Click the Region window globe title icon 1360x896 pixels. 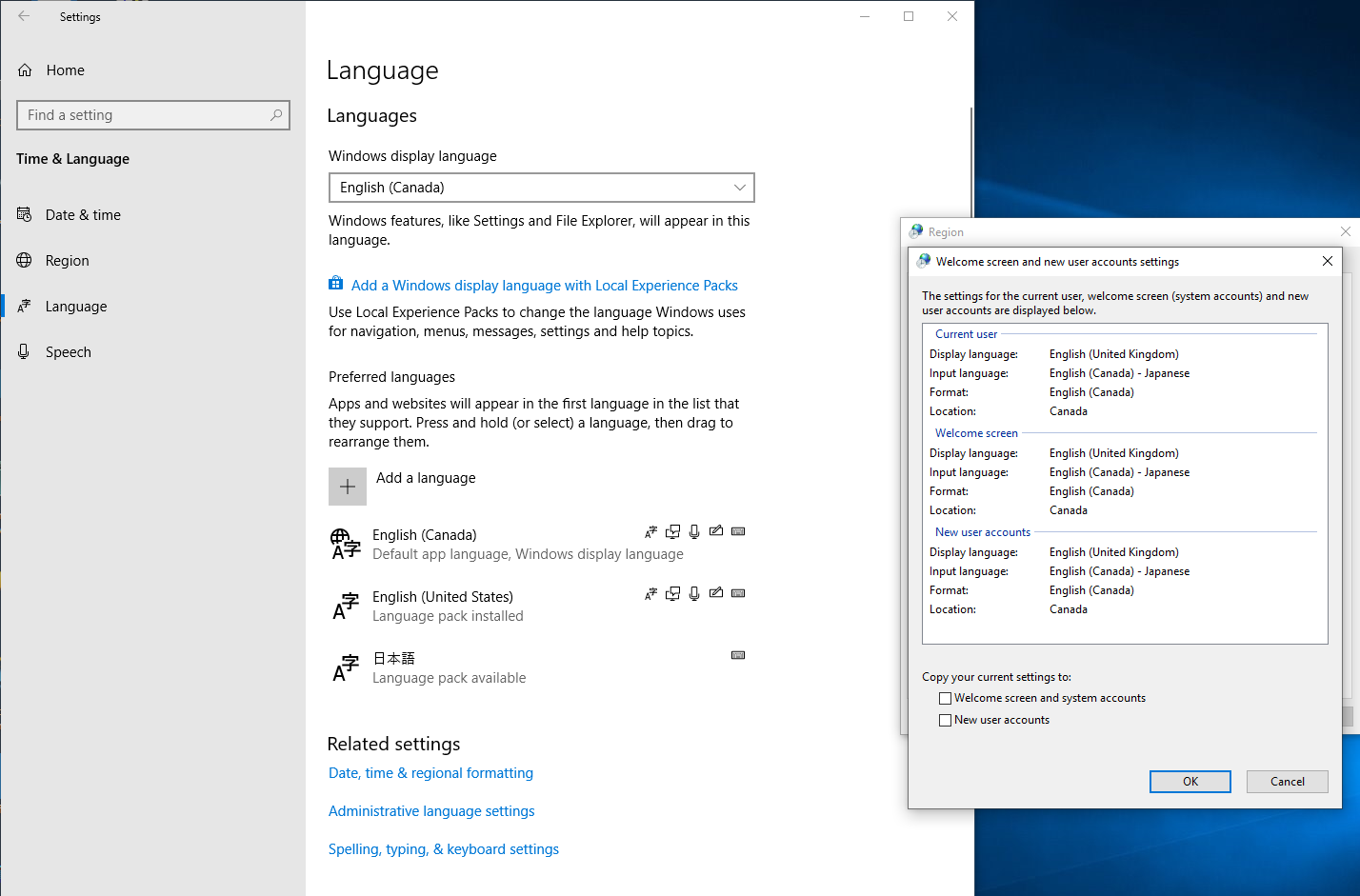[x=916, y=231]
